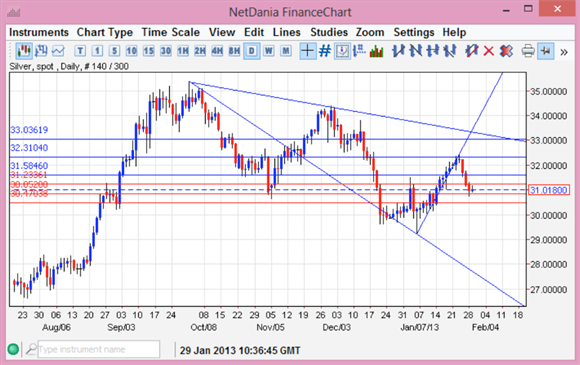Click the timestamp 29 Jan 2013 10:36:45 GMT
Viewport: 580px width, 365px height.
coord(240,350)
